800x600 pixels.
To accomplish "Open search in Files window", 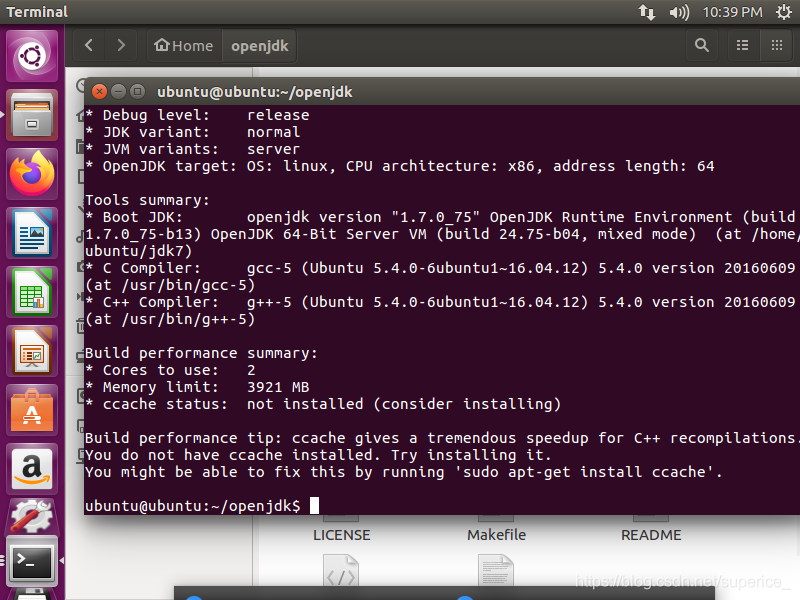I will [702, 45].
